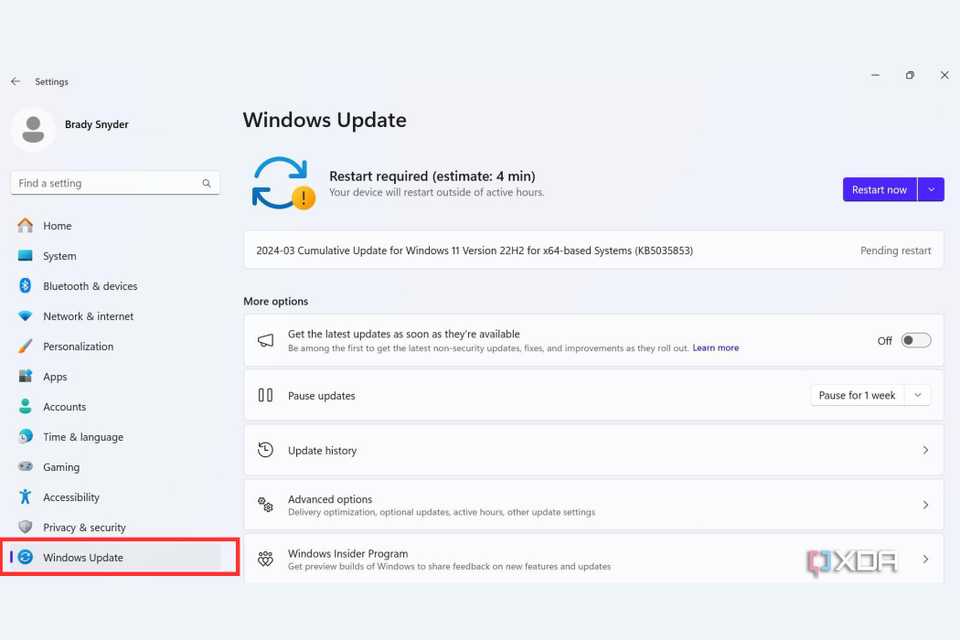Screen dimensions: 960x640
Task: Click the Advanced options gears icon
Action: [266, 505]
